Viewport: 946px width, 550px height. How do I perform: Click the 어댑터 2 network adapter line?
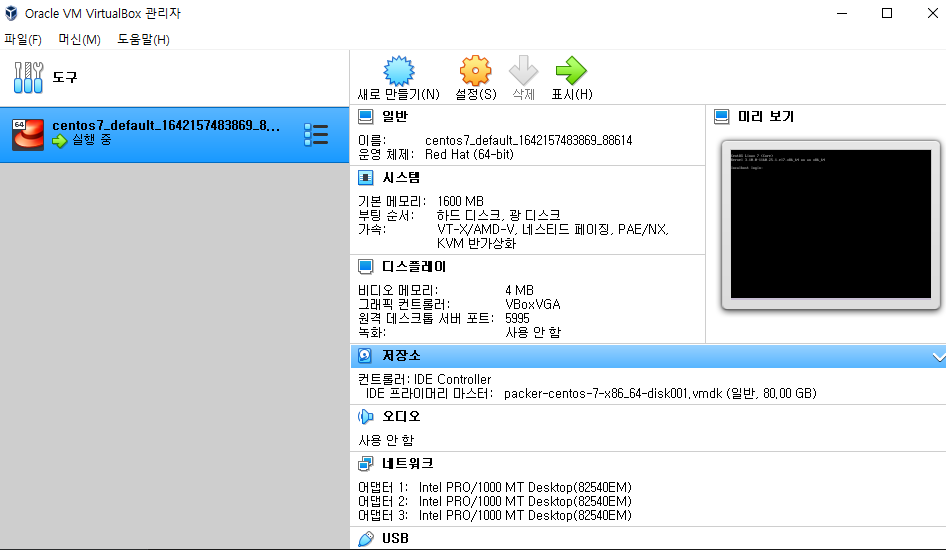point(495,501)
